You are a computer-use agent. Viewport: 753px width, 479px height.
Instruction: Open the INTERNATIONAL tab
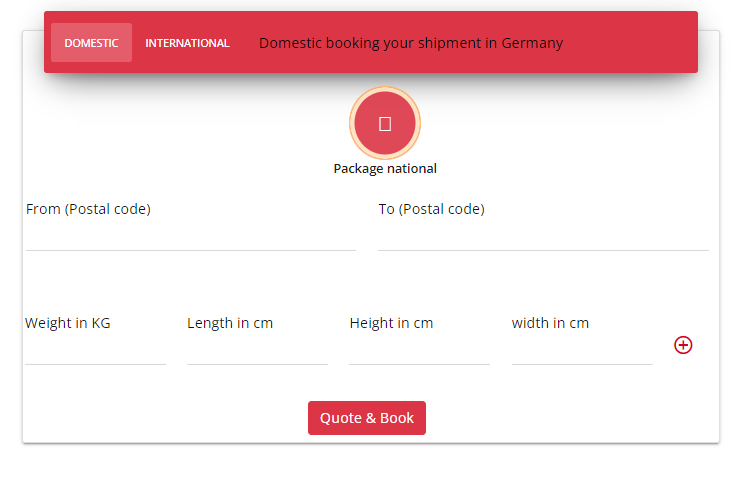point(187,43)
